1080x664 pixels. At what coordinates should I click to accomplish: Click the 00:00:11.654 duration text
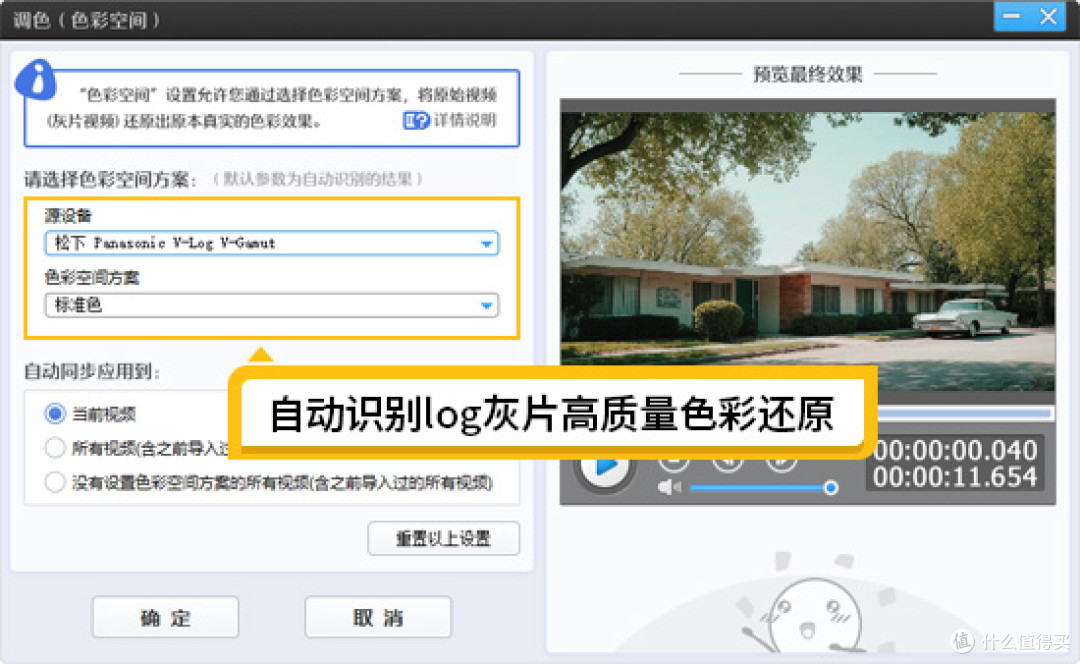click(x=955, y=477)
